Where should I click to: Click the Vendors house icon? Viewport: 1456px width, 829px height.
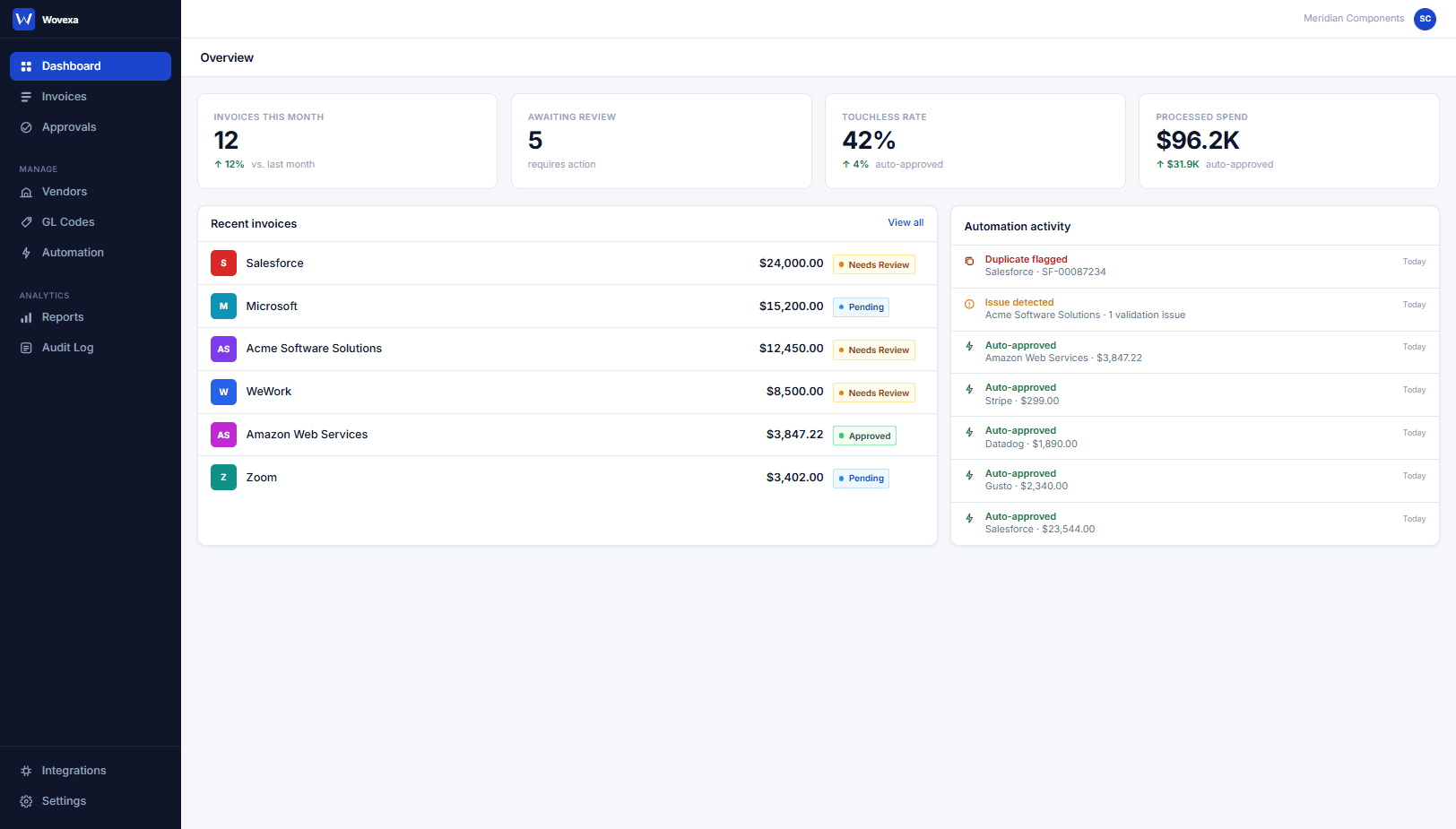click(x=27, y=191)
